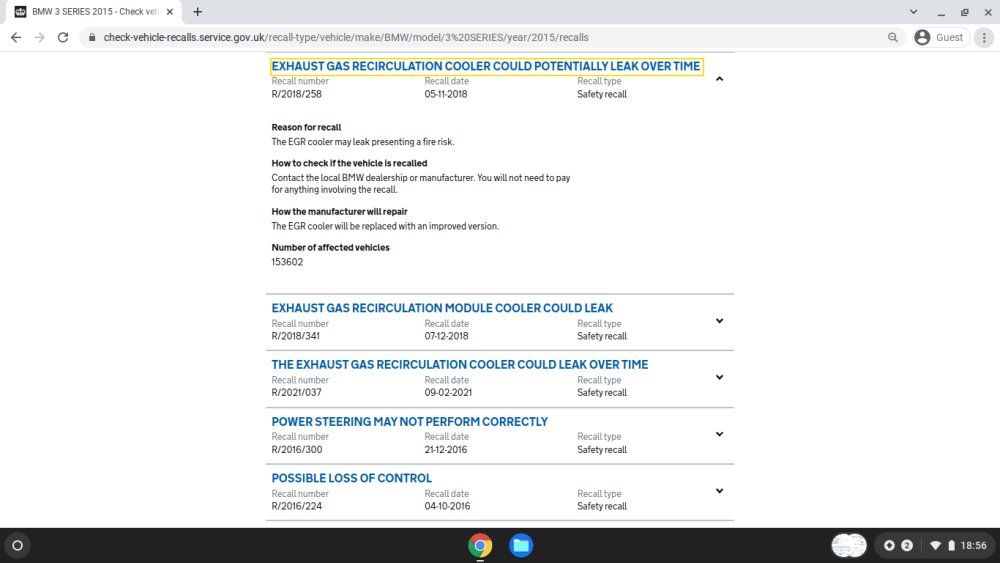1000x563 pixels.
Task: Open the Guest profile button
Action: [941, 38]
